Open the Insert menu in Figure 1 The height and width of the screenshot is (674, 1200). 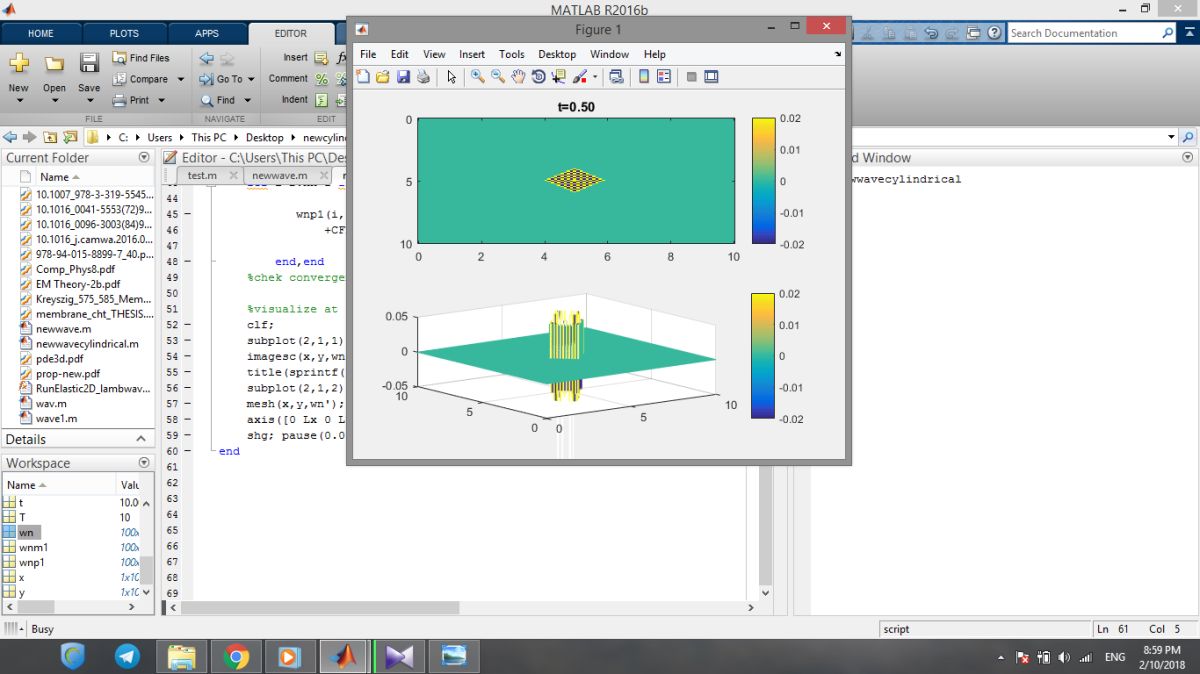472,54
